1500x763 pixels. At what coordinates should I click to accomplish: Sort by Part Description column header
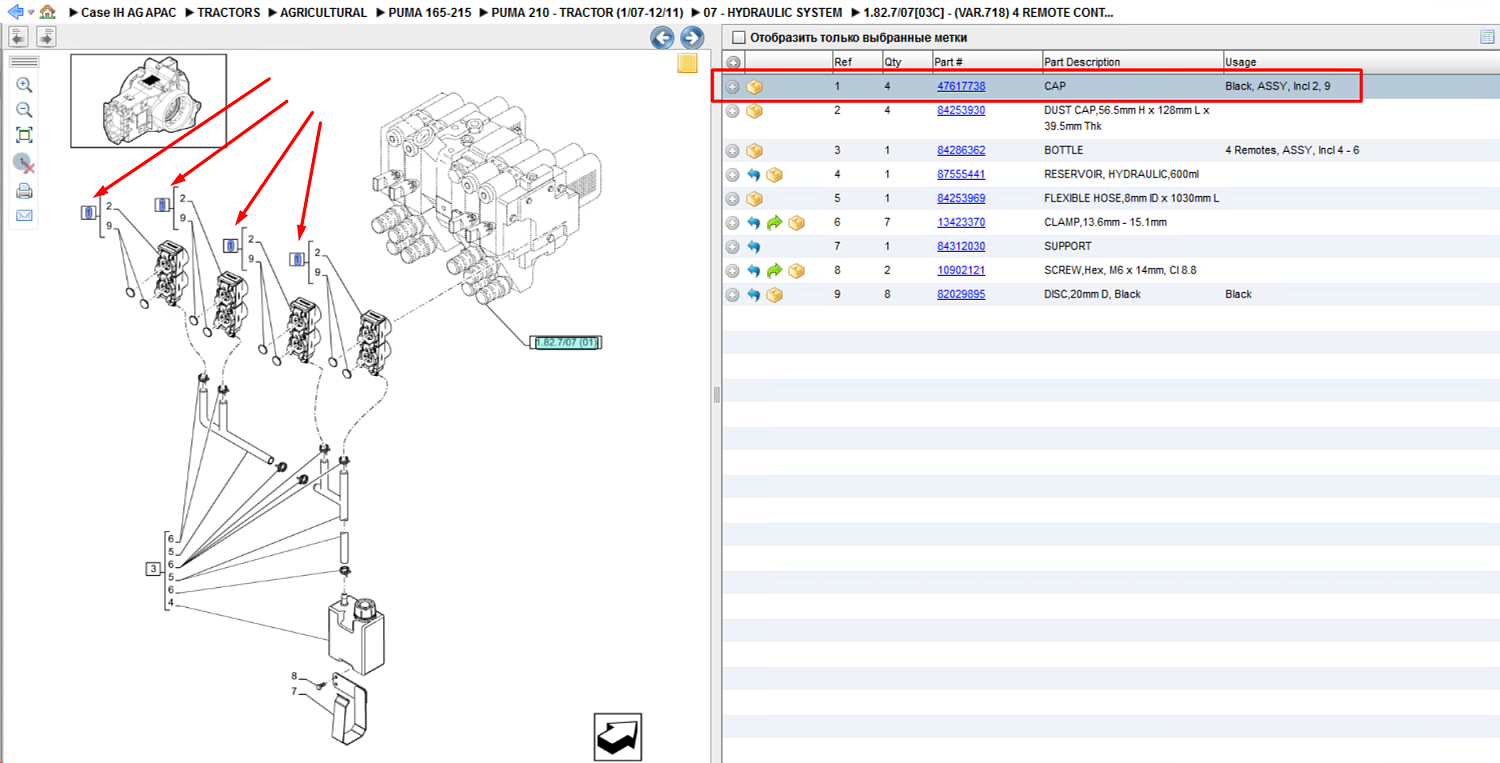click(1132, 62)
